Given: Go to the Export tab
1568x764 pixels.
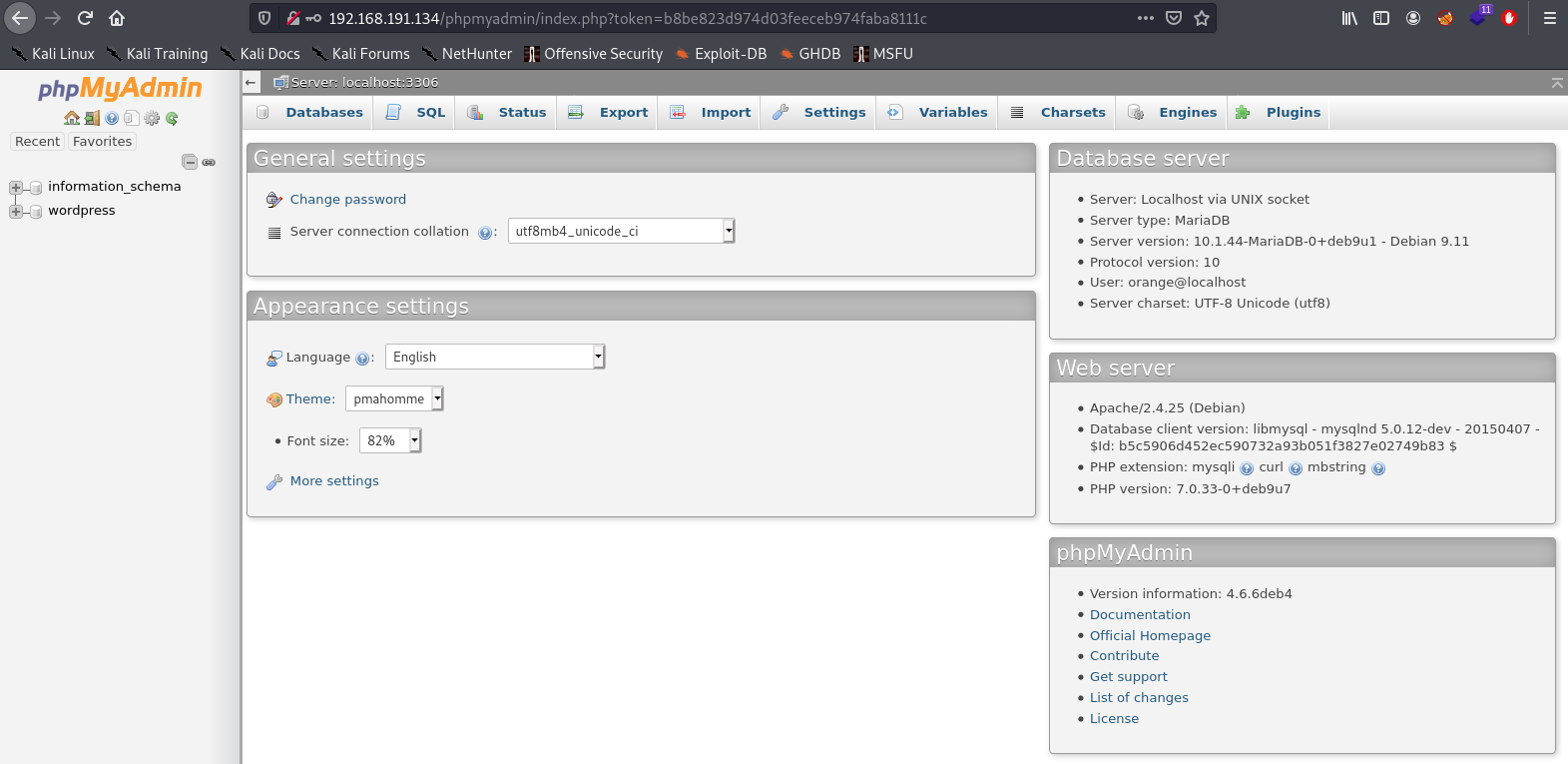Looking at the screenshot, I should click(x=608, y=113).
